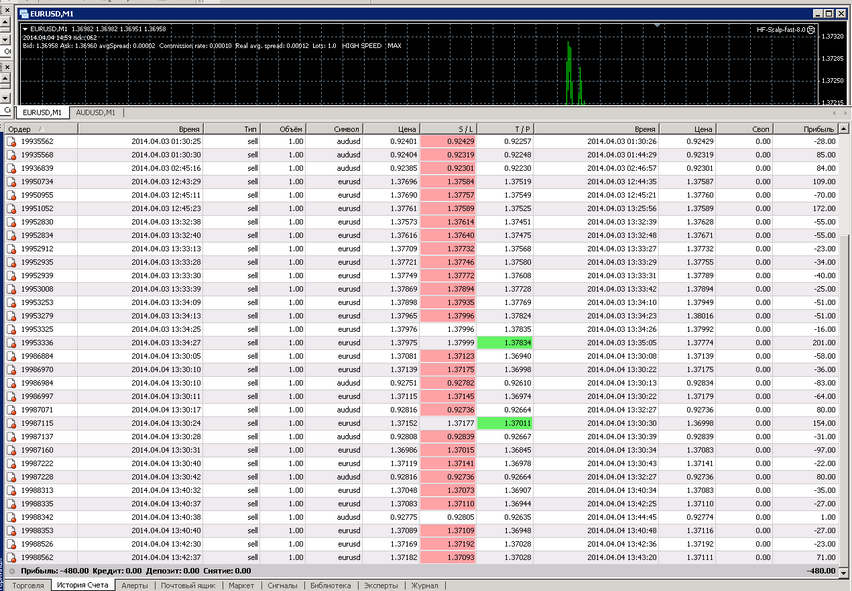Screen dimensions: 852x591
Task: Click the order icon for ticket 19986984
Action: (x=11, y=383)
